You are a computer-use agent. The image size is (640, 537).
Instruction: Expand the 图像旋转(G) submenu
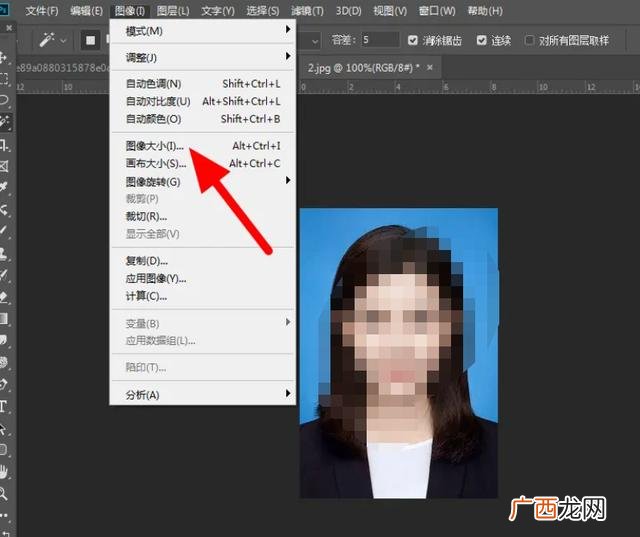pyautogui.click(x=203, y=181)
